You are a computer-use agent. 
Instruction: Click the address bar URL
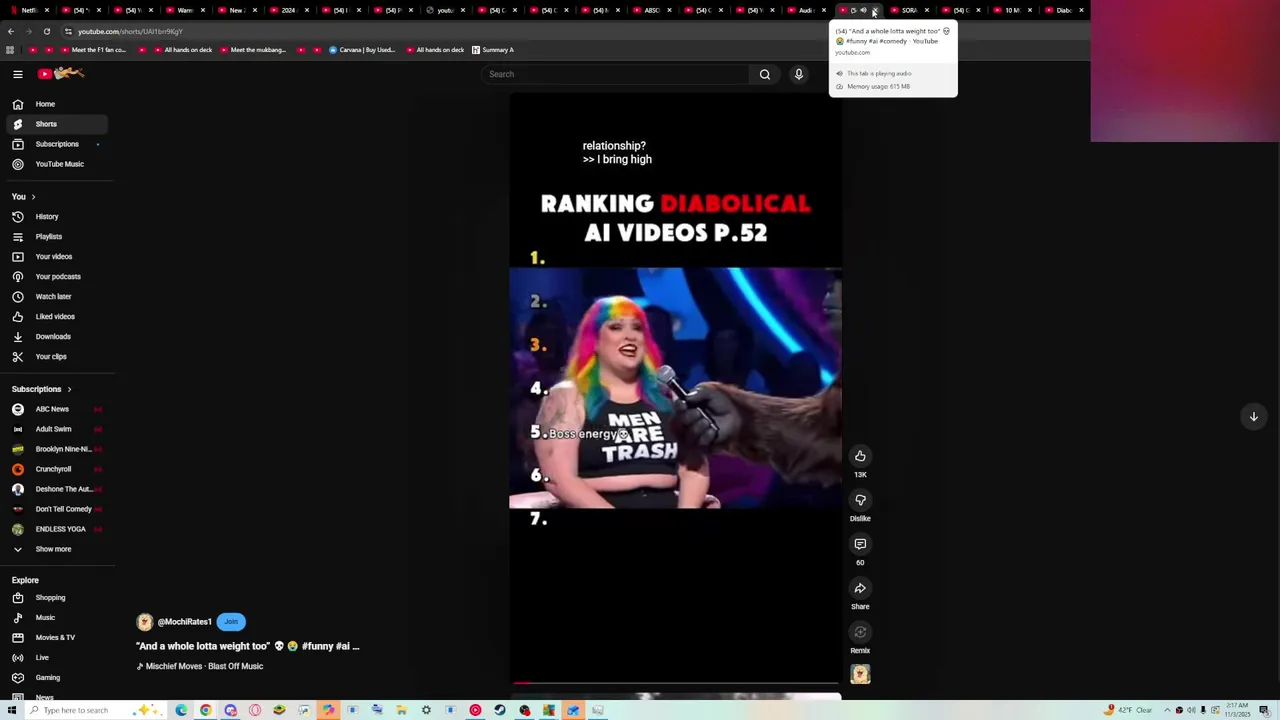(130, 32)
